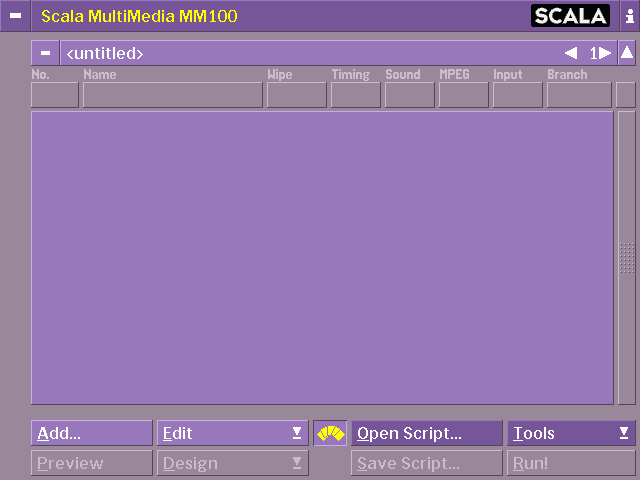Open the Design dropdown
Screen dimensions: 640x480
tap(232, 463)
